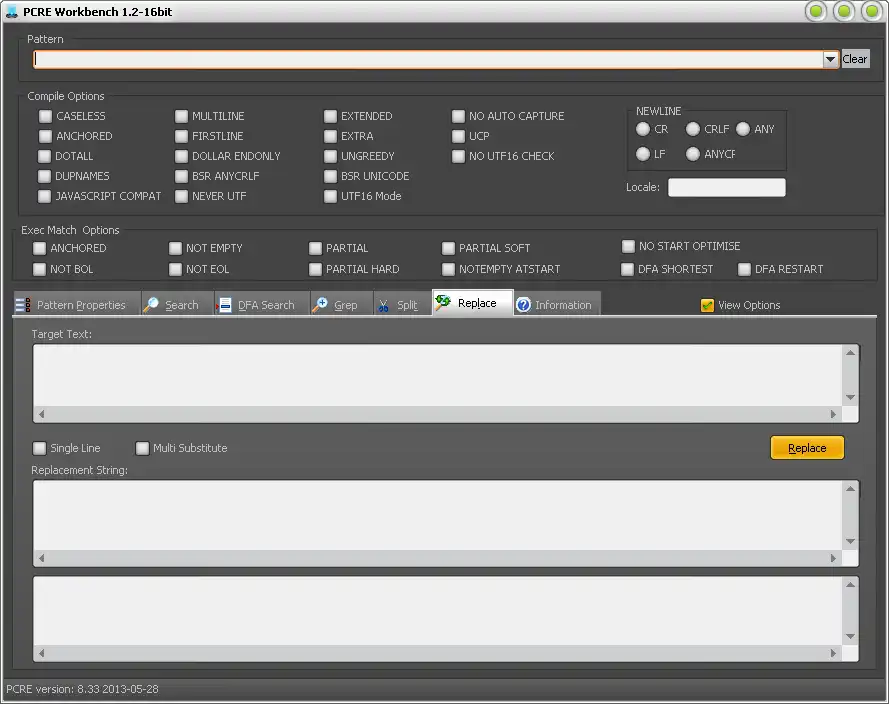Screen dimensions: 889x704
Task: Click the Pattern Properties tab icon
Action: tap(23, 305)
